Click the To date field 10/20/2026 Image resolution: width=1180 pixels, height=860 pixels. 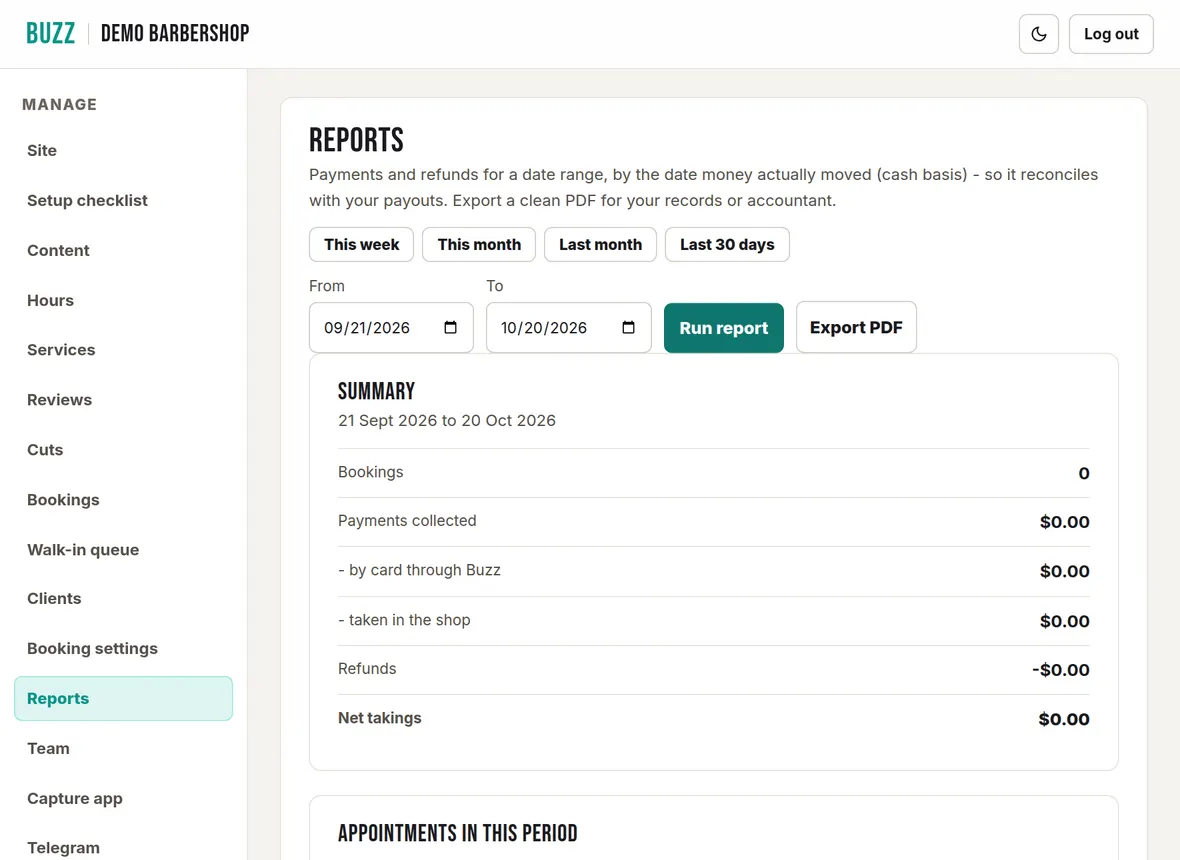tap(568, 327)
